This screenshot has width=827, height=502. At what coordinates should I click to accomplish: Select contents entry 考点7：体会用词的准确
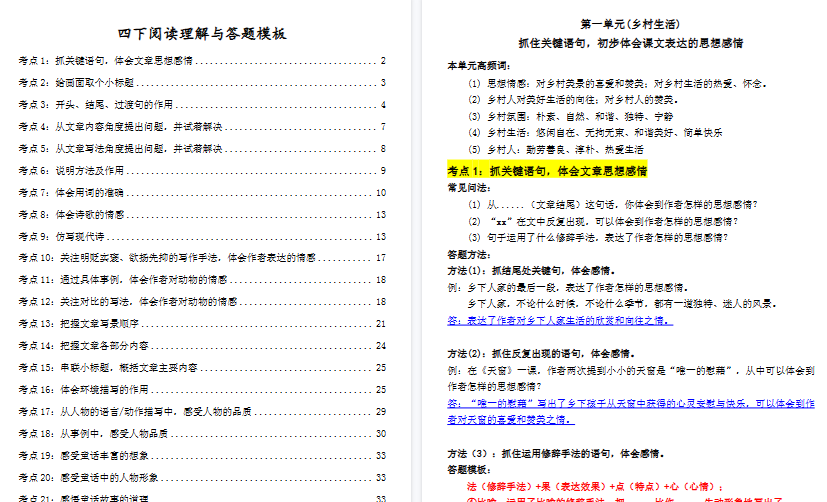tap(202, 192)
